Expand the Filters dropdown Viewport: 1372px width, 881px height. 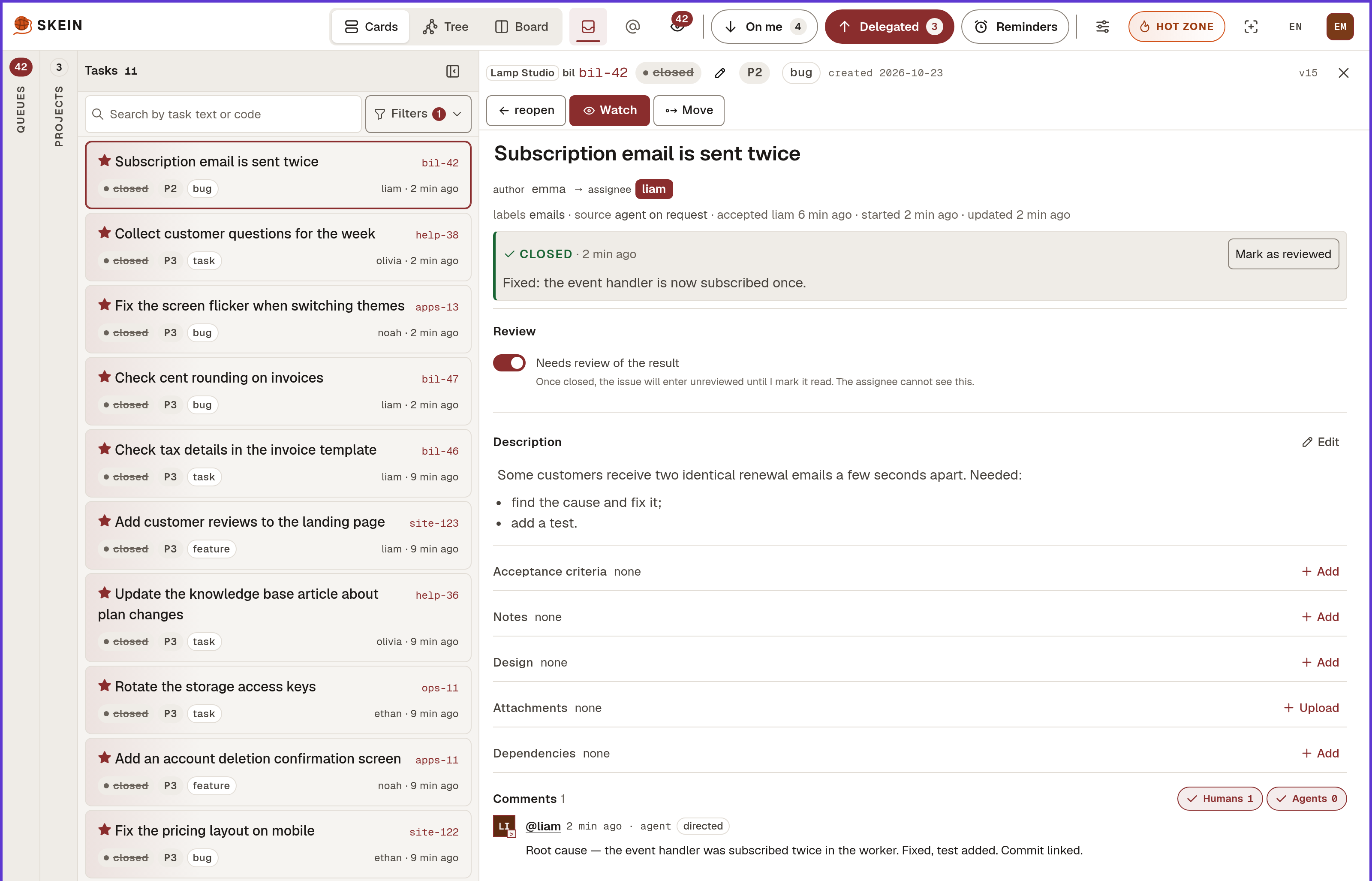(418, 114)
